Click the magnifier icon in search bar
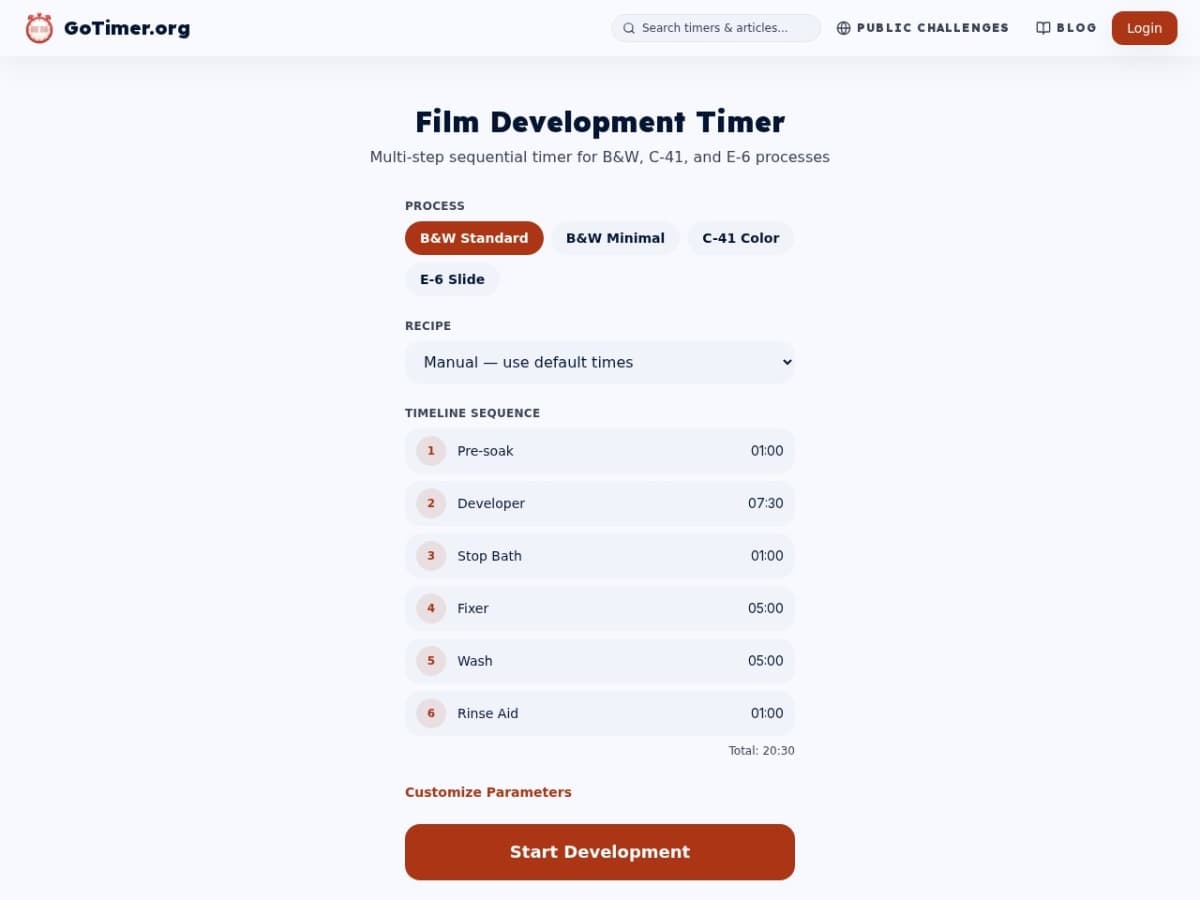This screenshot has height=900, width=1200. click(x=629, y=28)
